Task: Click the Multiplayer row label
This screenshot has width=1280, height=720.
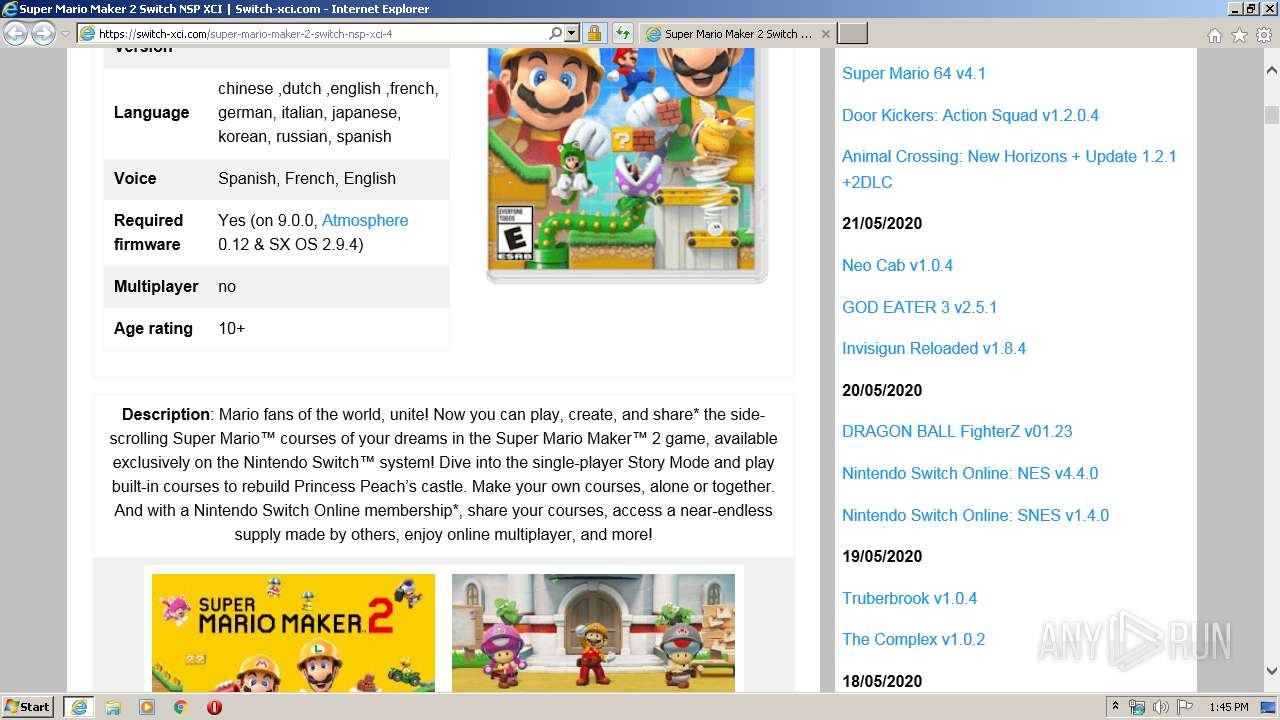Action: (156, 286)
